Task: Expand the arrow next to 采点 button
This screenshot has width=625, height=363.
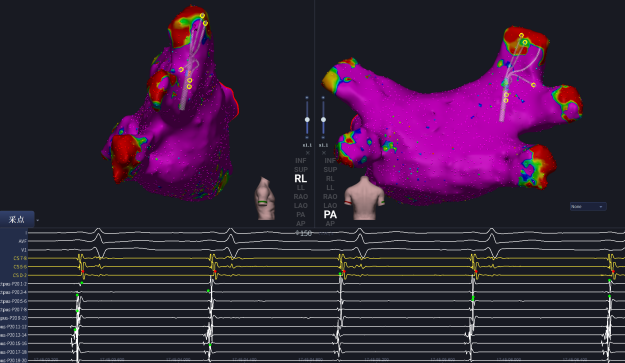Action: pos(38,220)
